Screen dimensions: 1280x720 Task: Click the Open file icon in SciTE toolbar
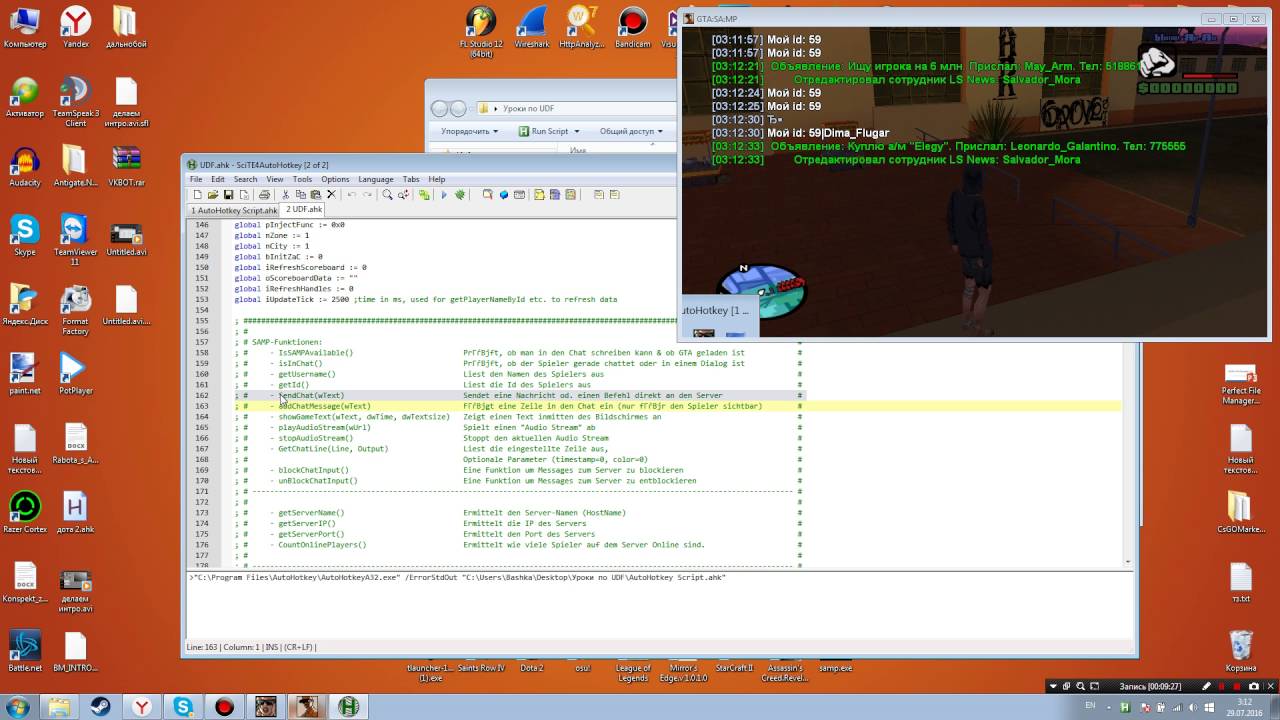pyautogui.click(x=213, y=194)
